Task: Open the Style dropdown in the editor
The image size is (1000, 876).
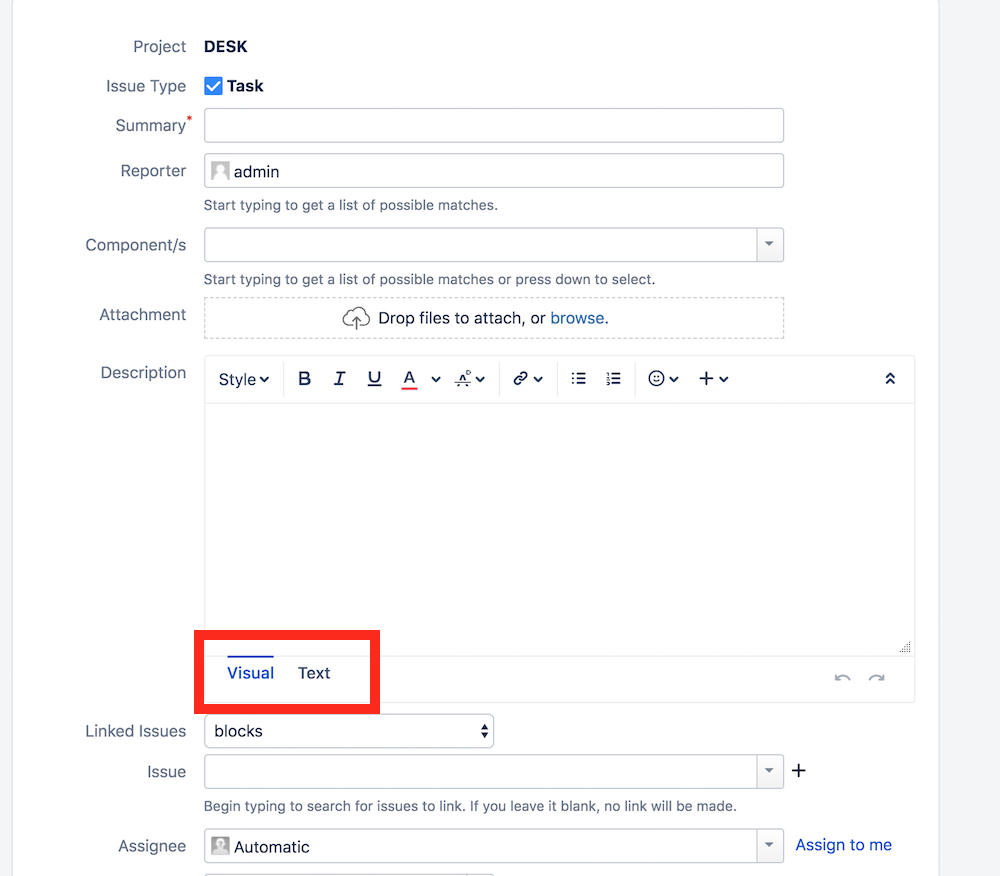Action: 243,378
